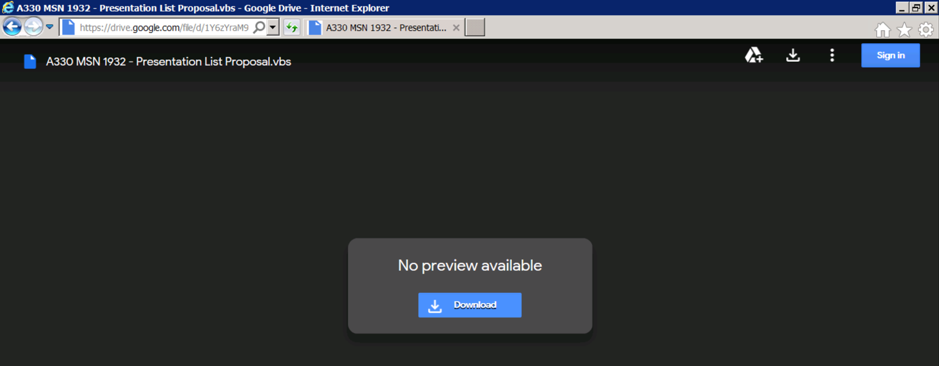Close the A330 MSN 1932 tab
Viewport: 939px width, 366px height.
(456, 28)
